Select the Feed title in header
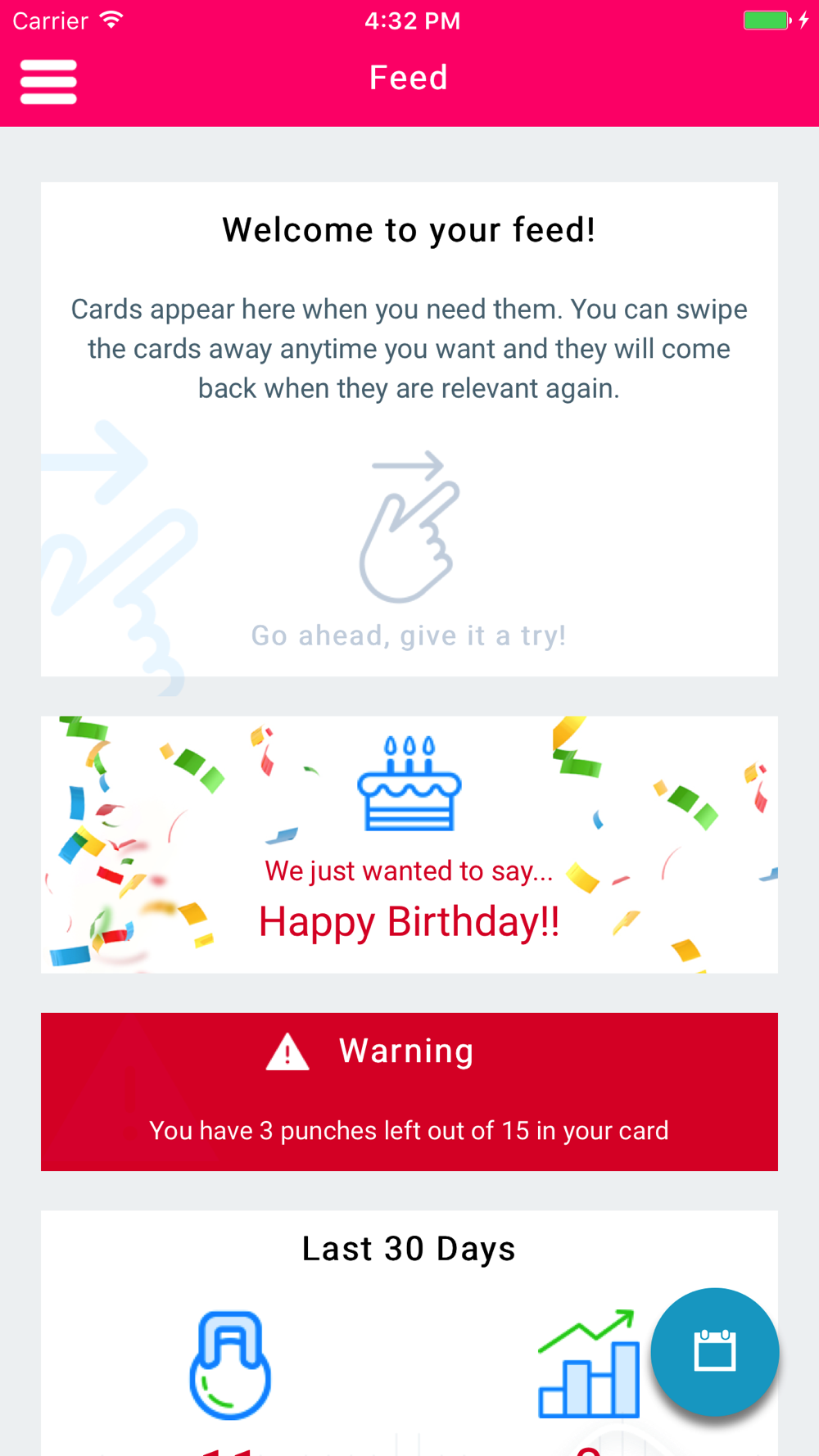 [x=409, y=78]
